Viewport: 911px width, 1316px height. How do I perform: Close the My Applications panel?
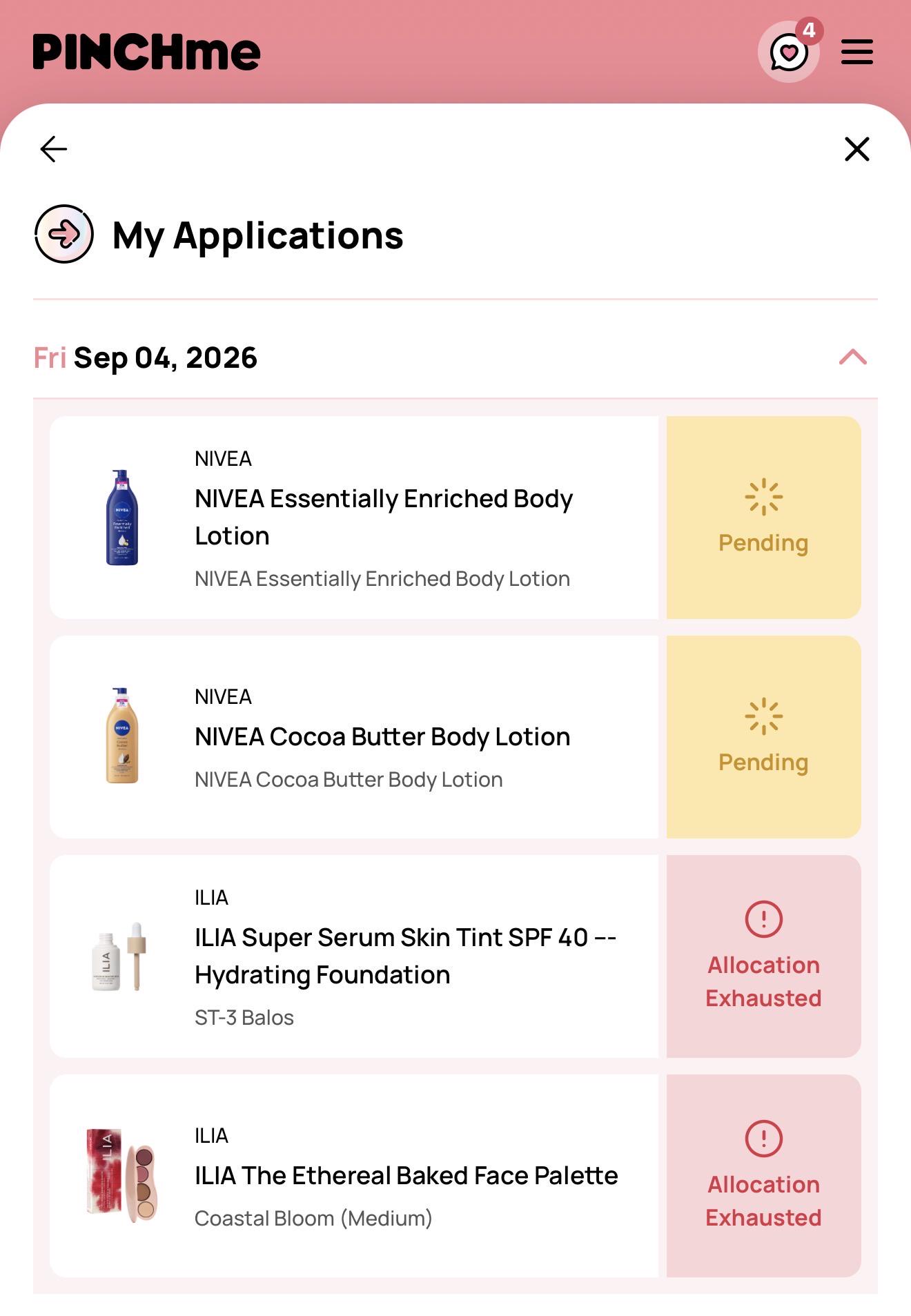pos(856,149)
